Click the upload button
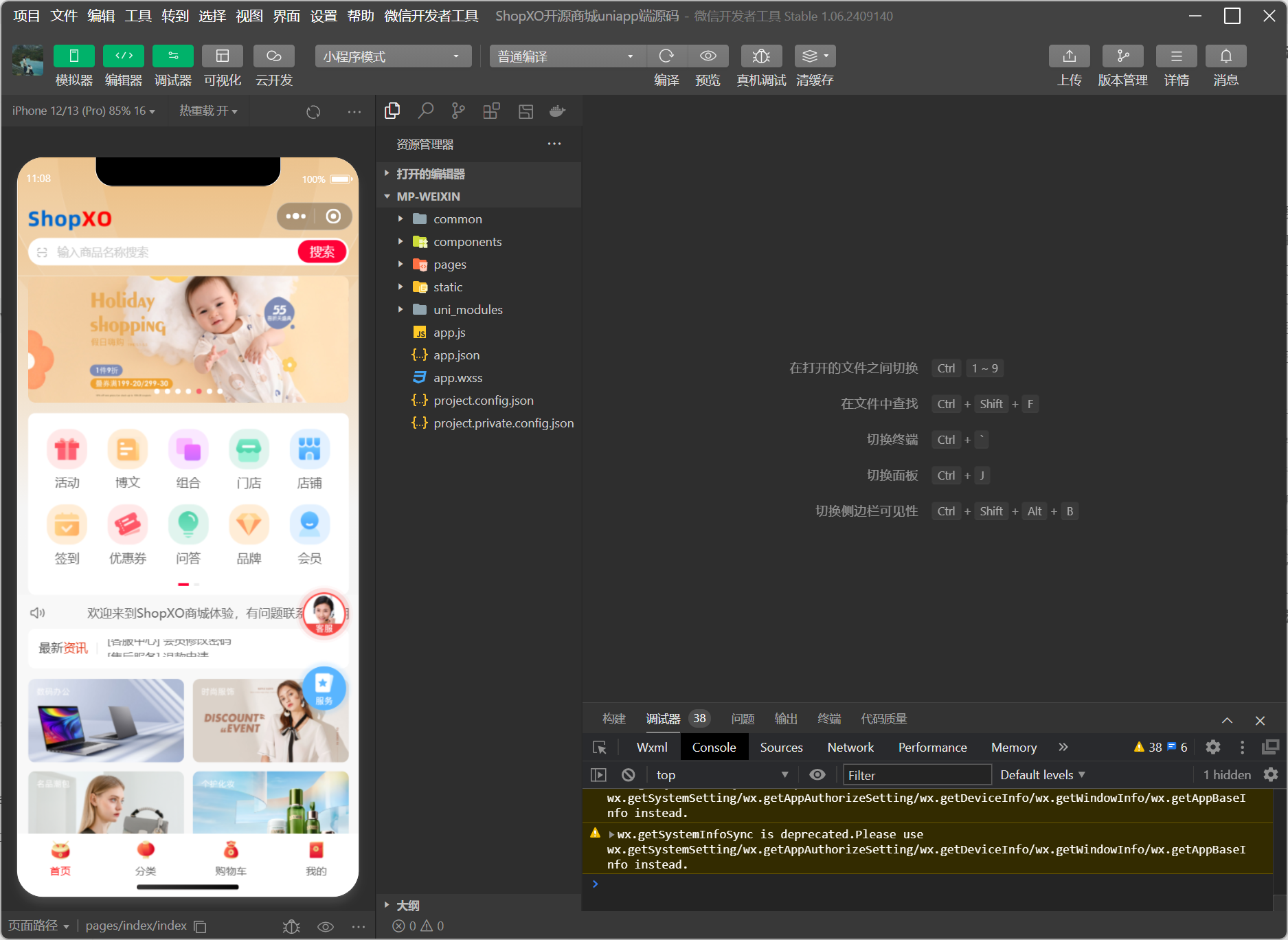Image resolution: width=1288 pixels, height=940 pixels. pyautogui.click(x=1070, y=56)
